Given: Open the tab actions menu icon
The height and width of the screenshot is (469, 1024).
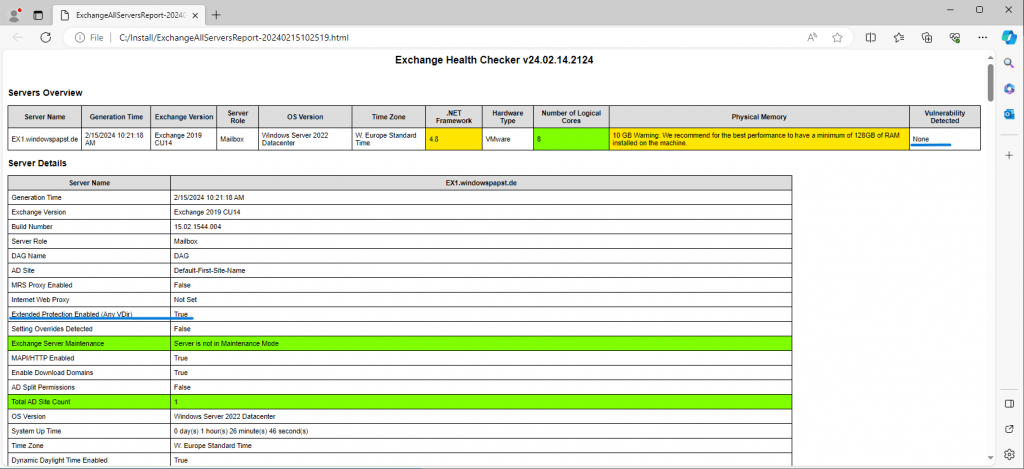Looking at the screenshot, I should pos(38,14).
